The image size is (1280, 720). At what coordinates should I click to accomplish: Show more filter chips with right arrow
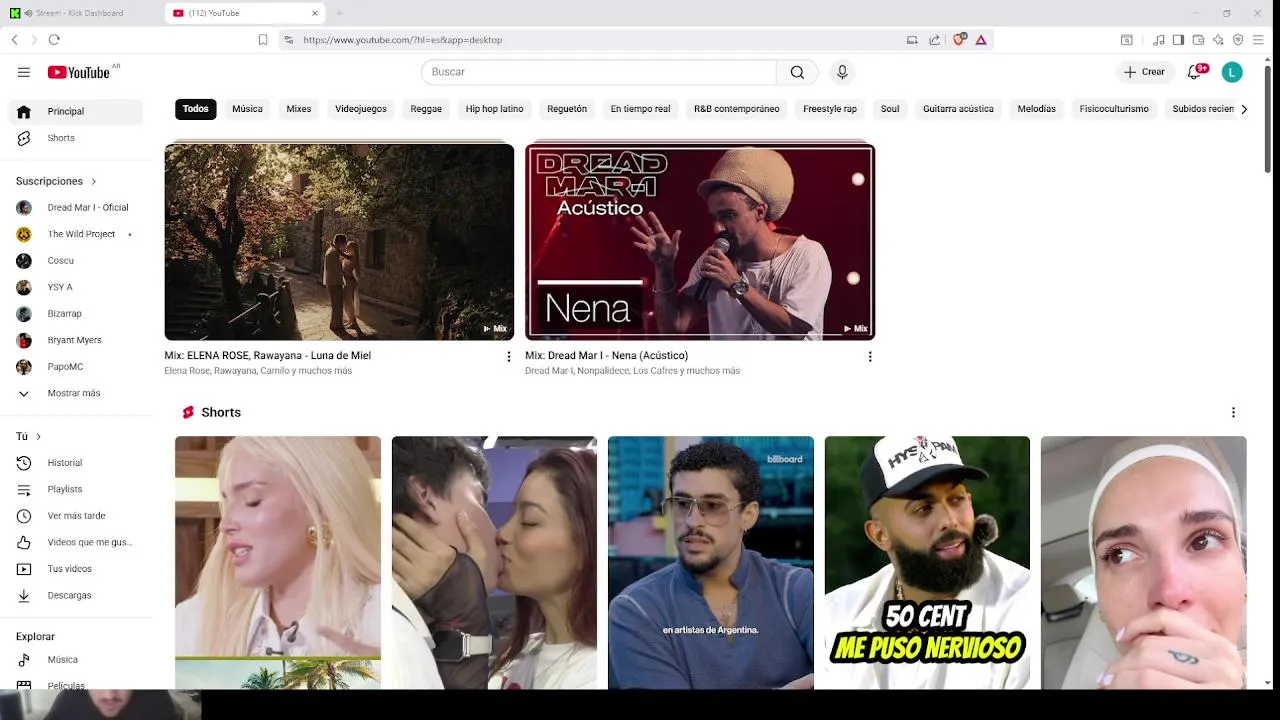click(1244, 109)
